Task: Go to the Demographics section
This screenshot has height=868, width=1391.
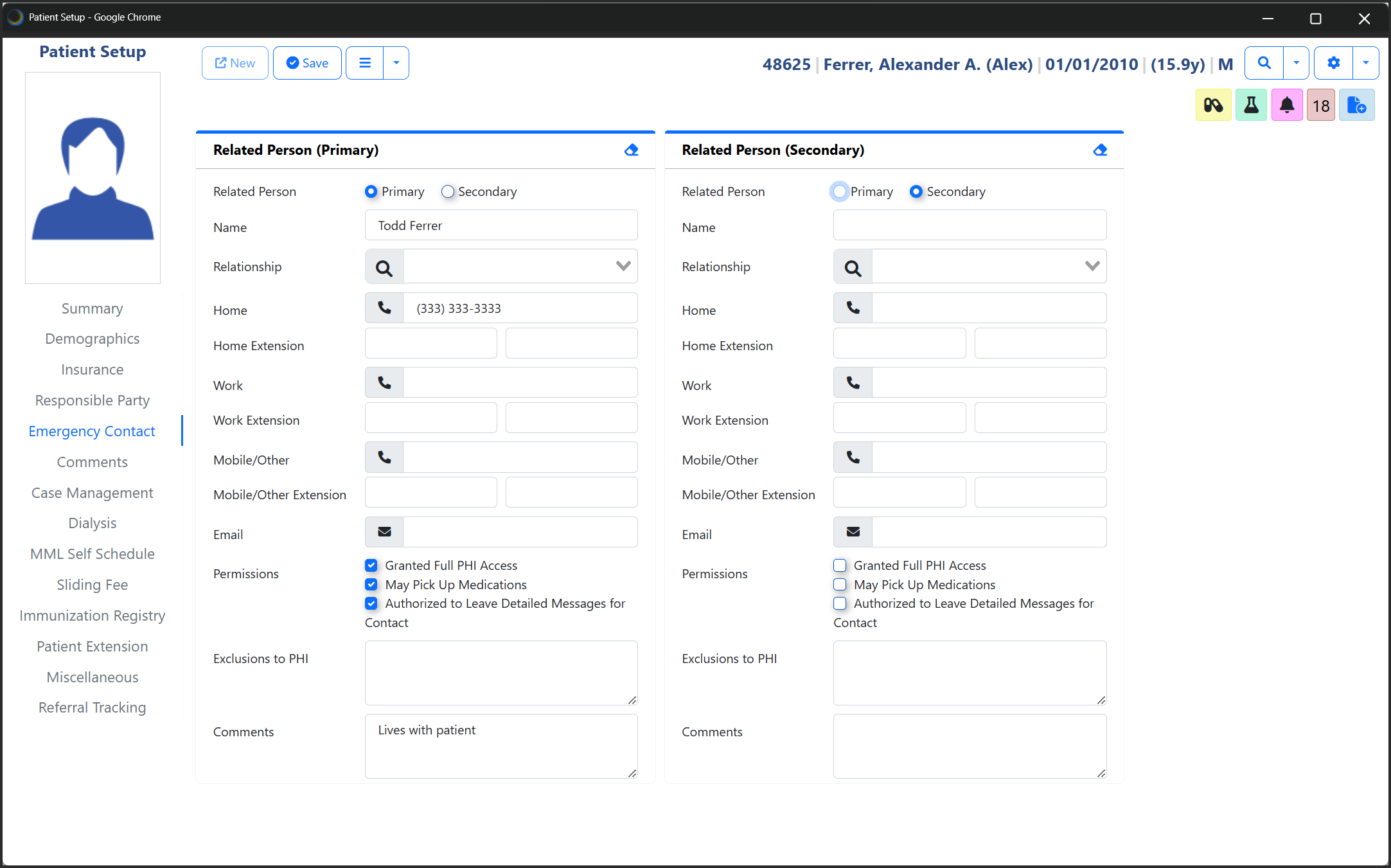Action: (x=92, y=339)
